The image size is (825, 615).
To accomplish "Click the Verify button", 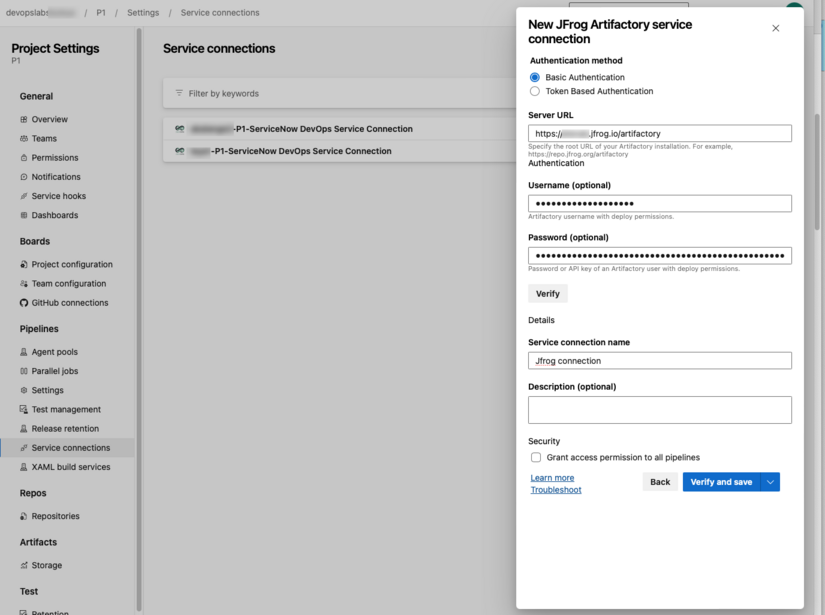I will [x=548, y=294].
